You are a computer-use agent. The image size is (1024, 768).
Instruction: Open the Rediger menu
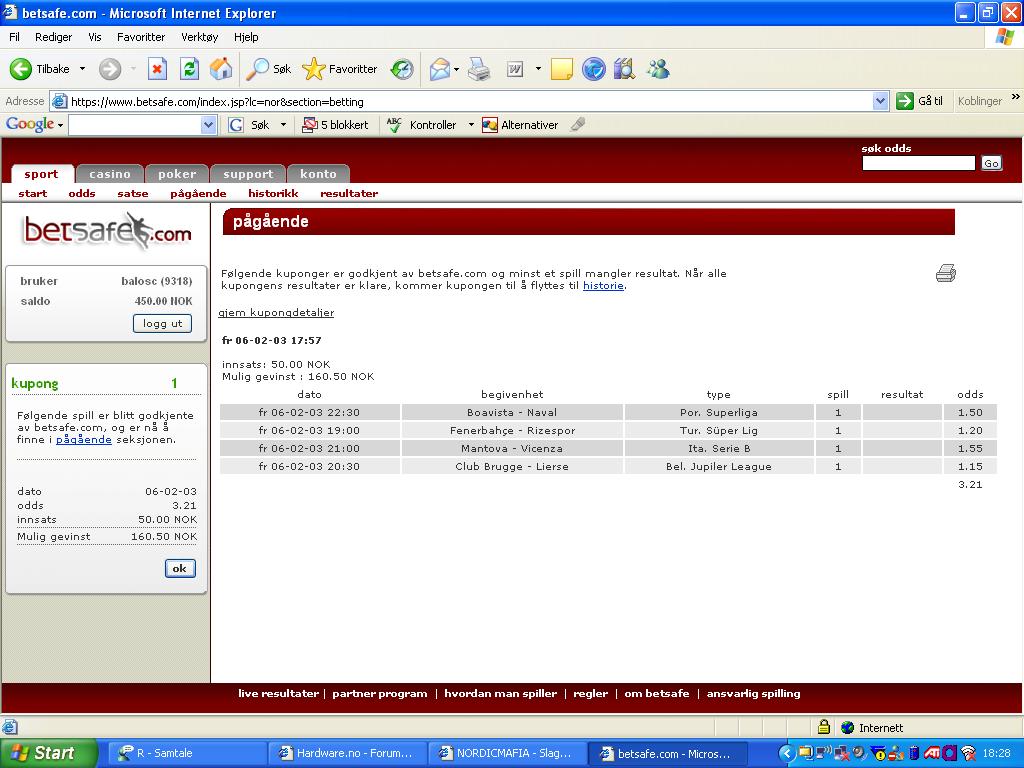tap(54, 37)
